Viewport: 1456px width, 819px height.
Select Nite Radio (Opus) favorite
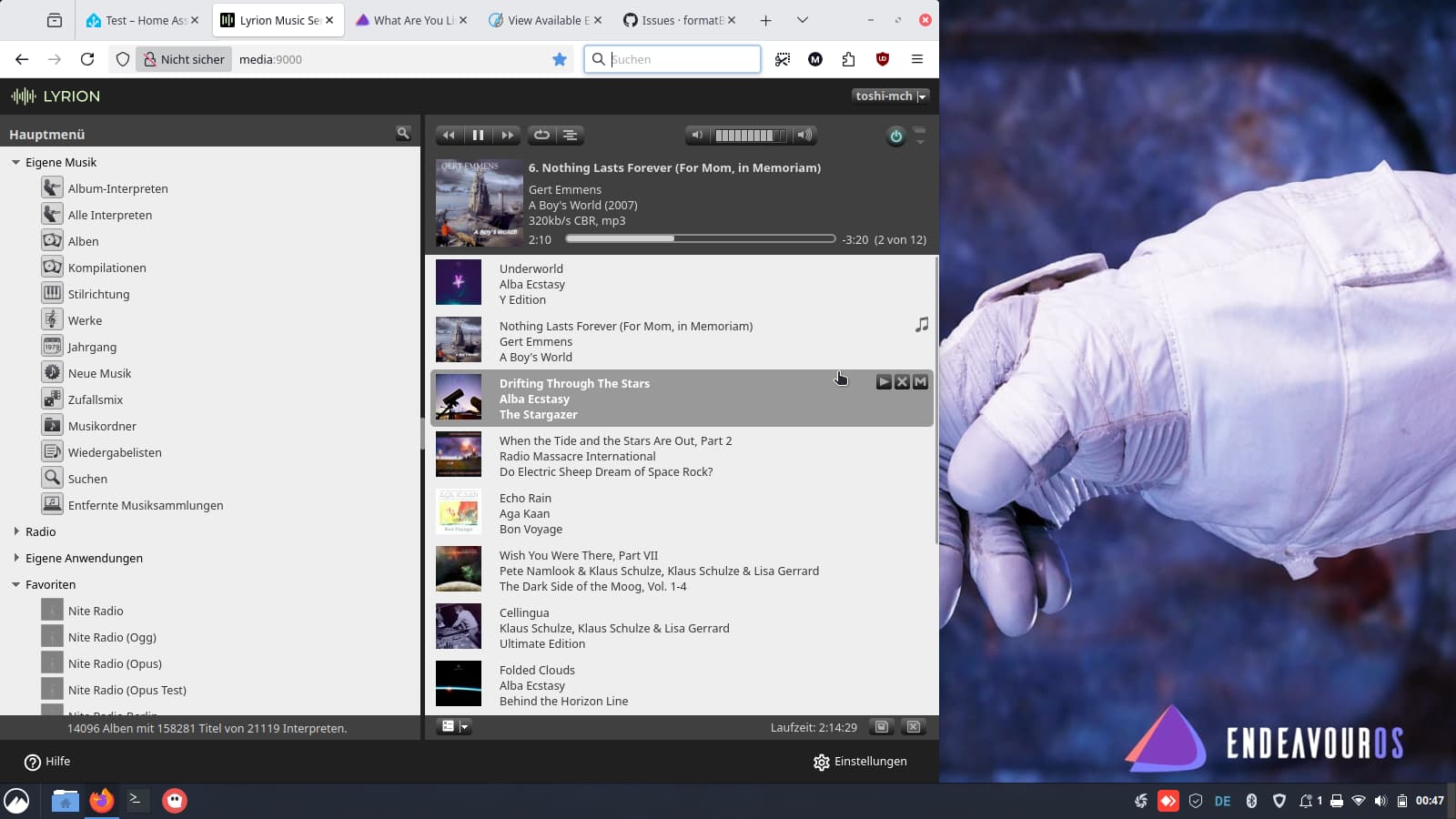click(x=115, y=663)
